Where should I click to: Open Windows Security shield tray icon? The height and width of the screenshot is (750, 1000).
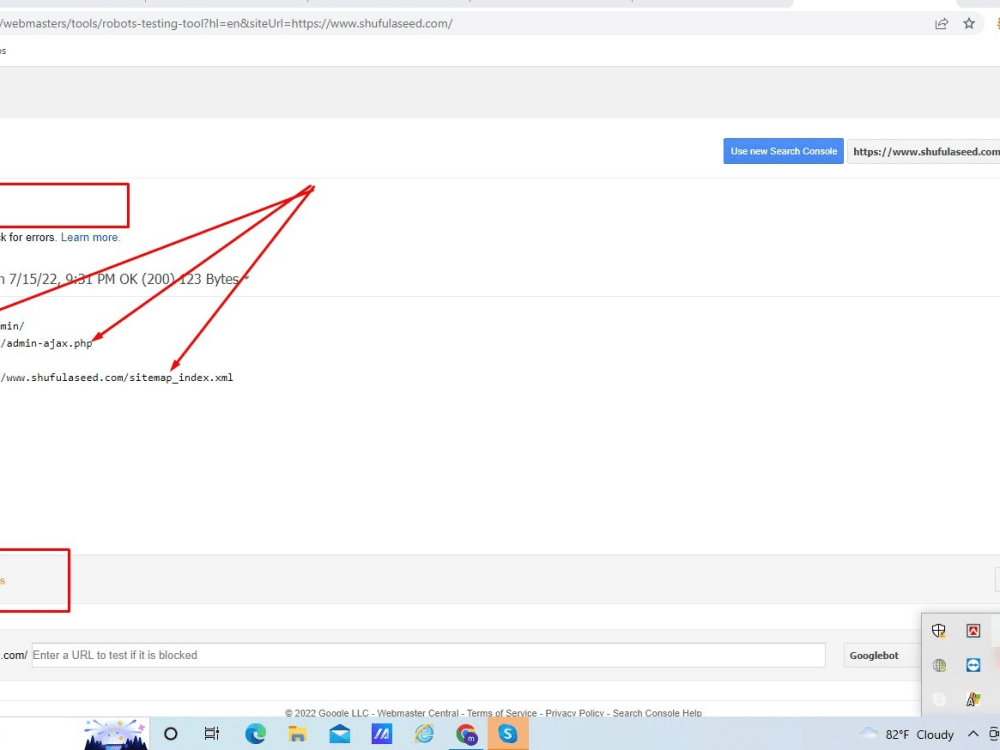tap(938, 631)
